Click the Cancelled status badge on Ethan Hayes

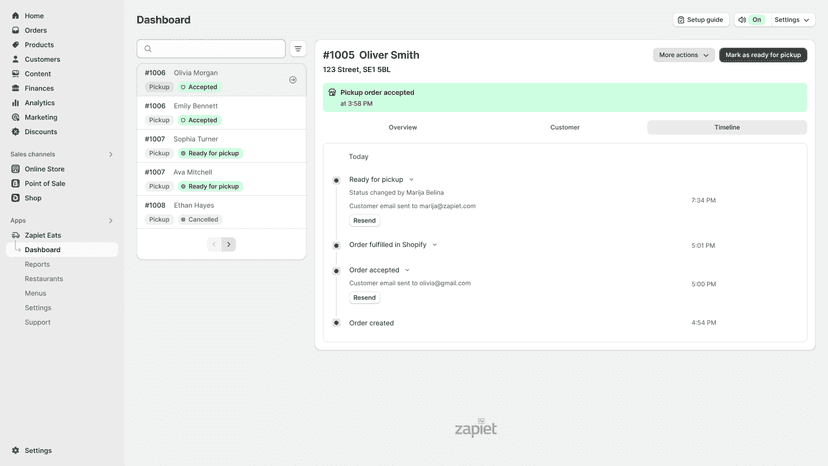(x=200, y=219)
